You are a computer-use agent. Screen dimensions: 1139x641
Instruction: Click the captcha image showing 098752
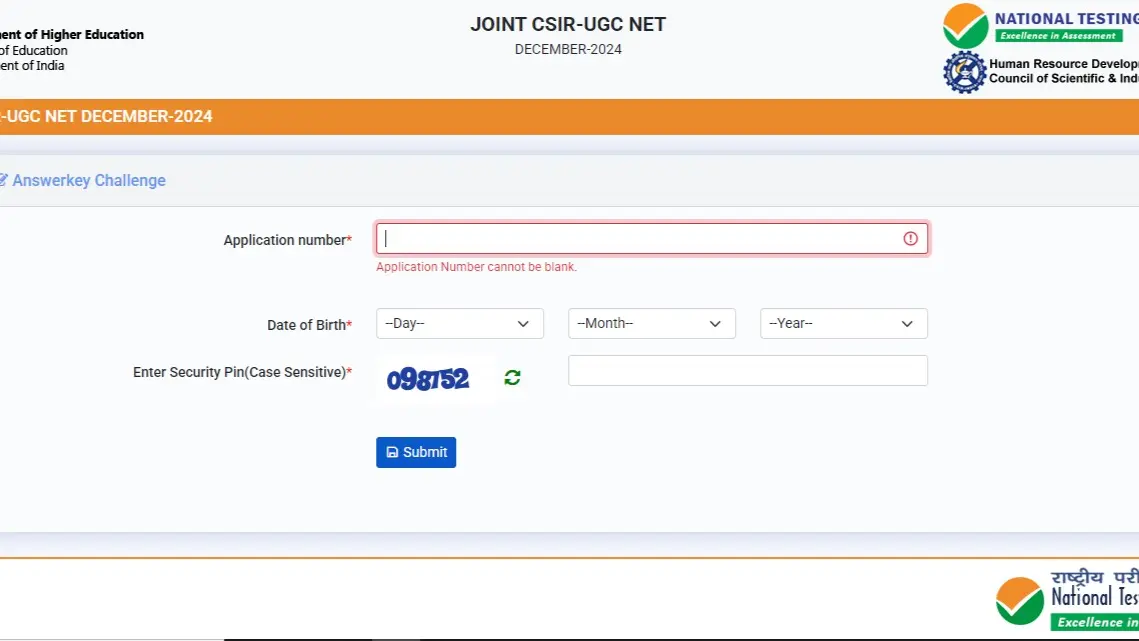430,378
